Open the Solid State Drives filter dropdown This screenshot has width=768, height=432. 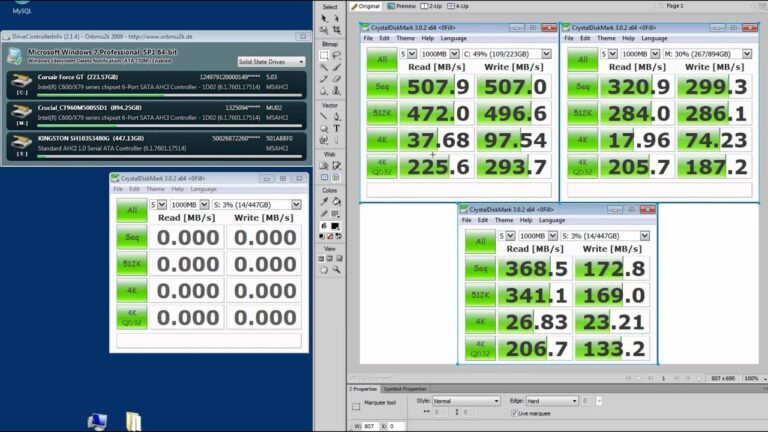(271, 61)
